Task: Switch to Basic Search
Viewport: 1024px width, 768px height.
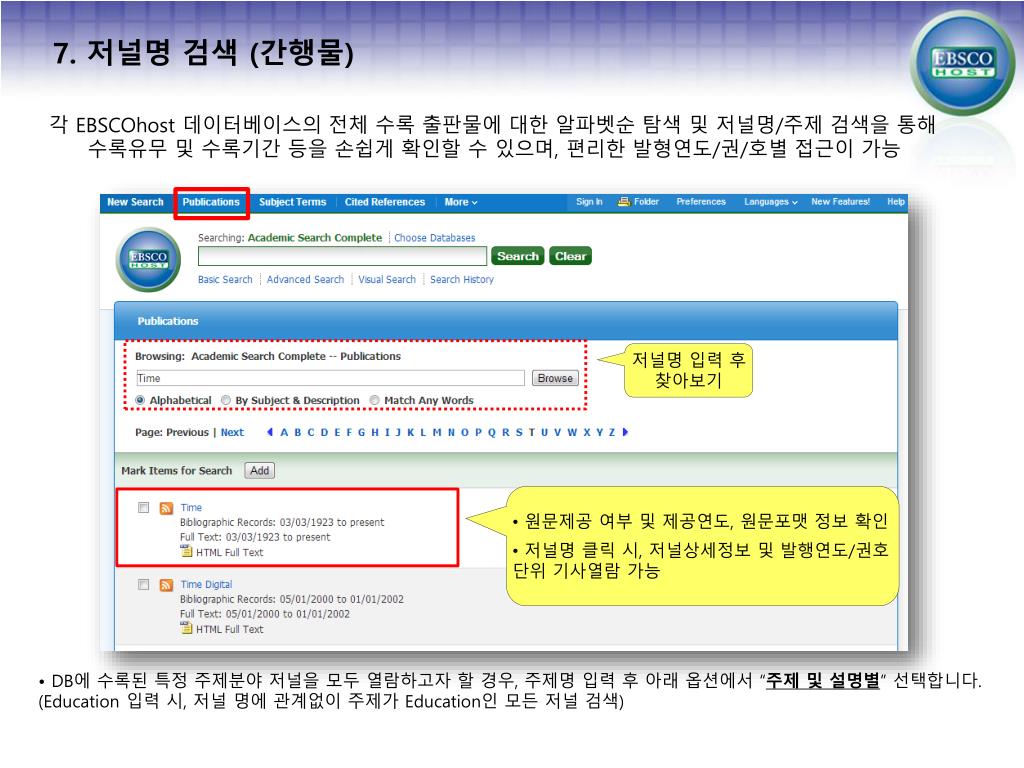Action: point(225,280)
